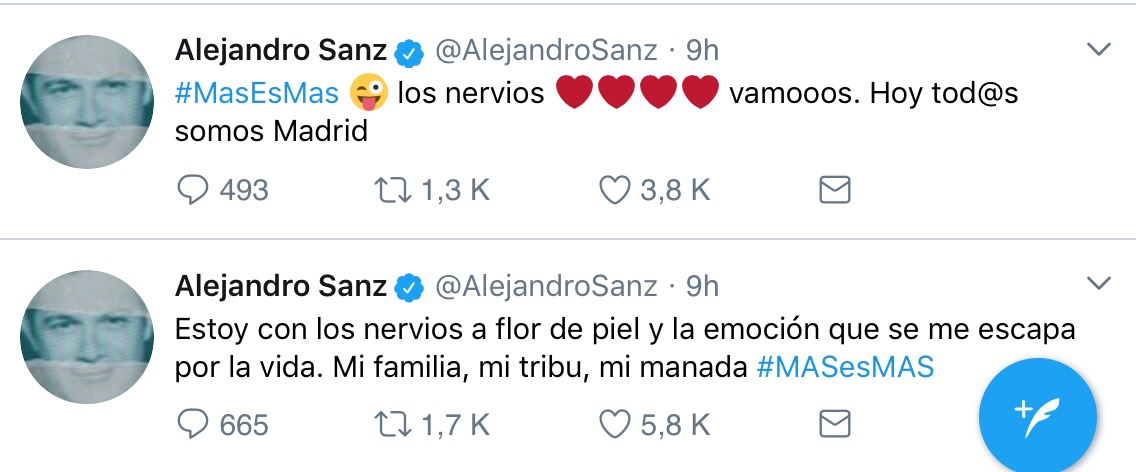Open profile picture on the first tweet
This screenshot has width=1136, height=472.
[x=87, y=102]
